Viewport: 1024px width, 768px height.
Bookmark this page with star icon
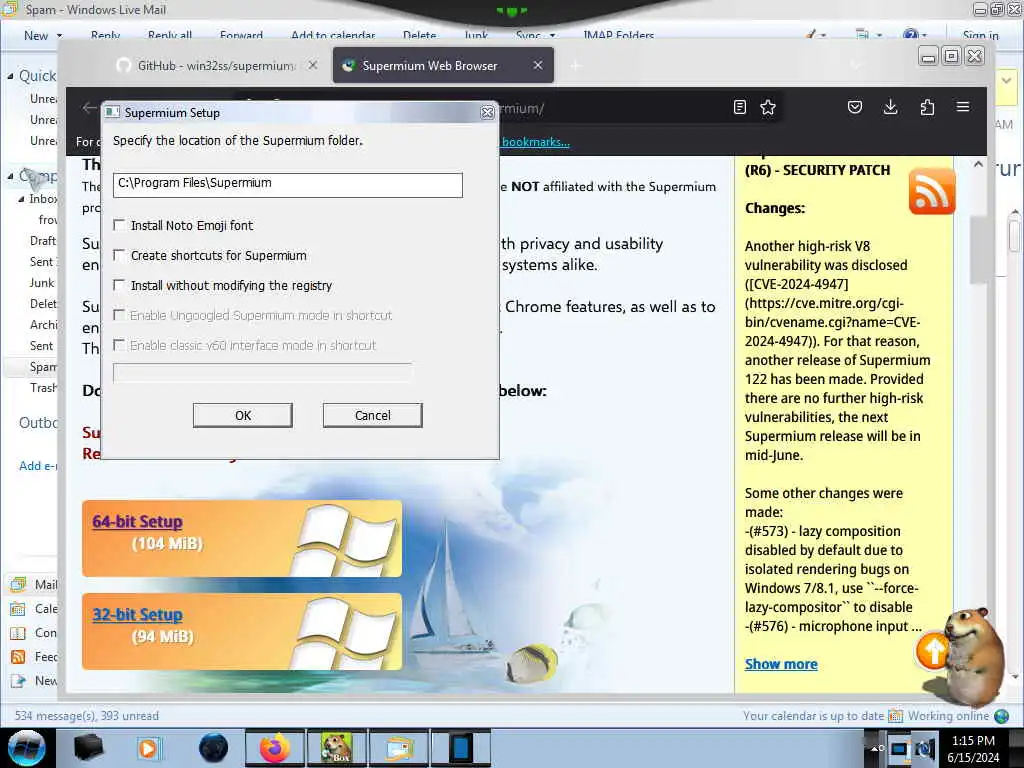(x=768, y=107)
